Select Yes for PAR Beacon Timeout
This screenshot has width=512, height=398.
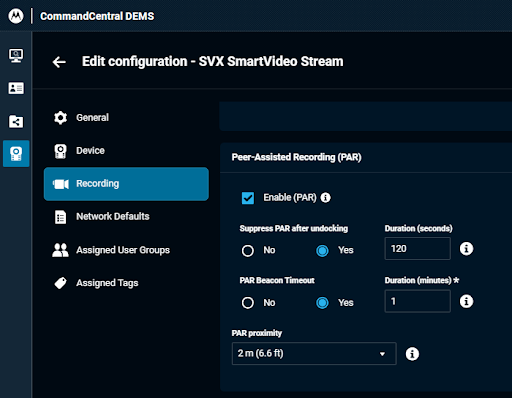[x=322, y=303]
